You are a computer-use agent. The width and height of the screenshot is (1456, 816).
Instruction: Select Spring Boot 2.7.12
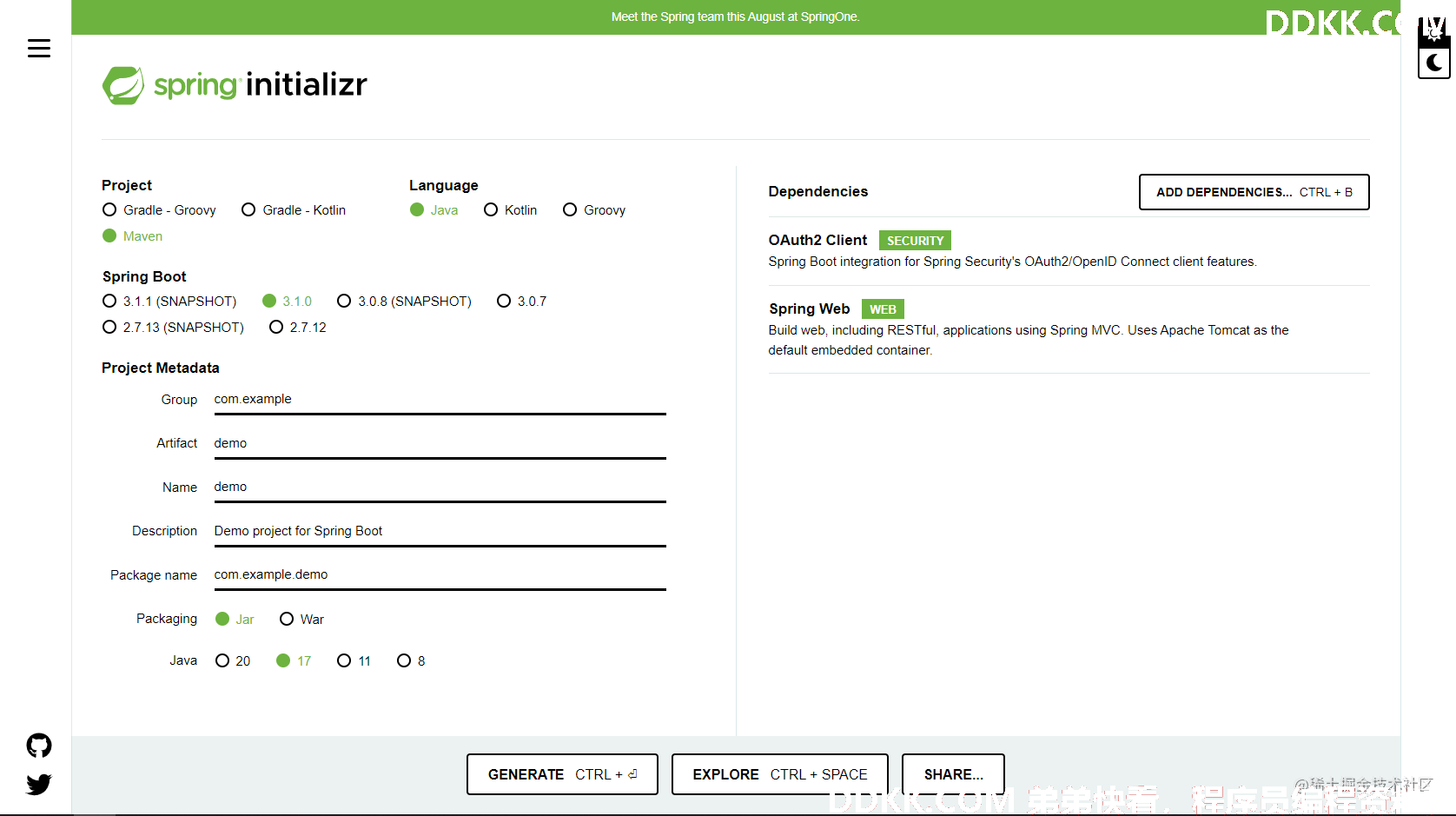coord(298,328)
